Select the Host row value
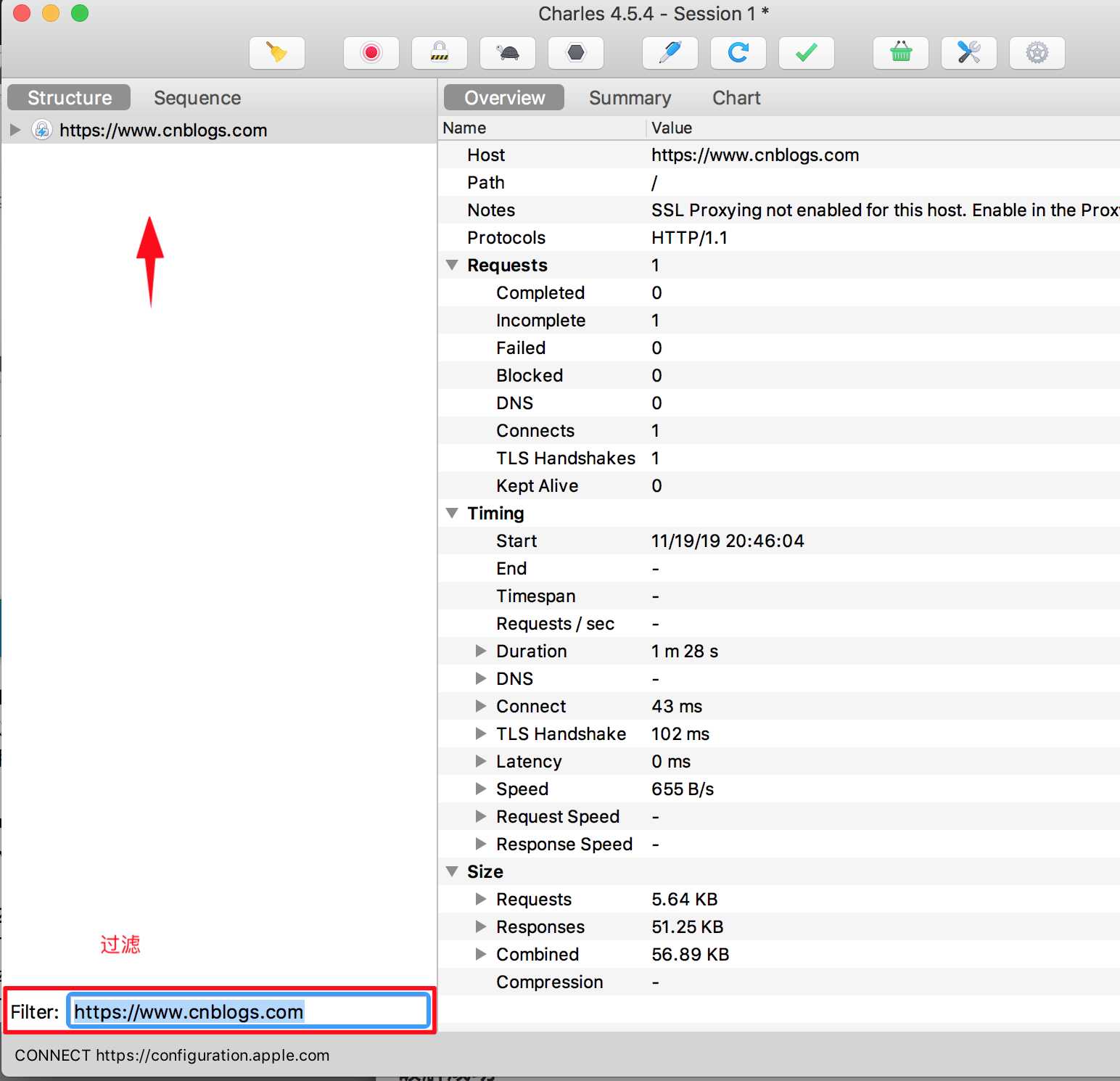Viewport: 1120px width, 1081px height. 754,155
